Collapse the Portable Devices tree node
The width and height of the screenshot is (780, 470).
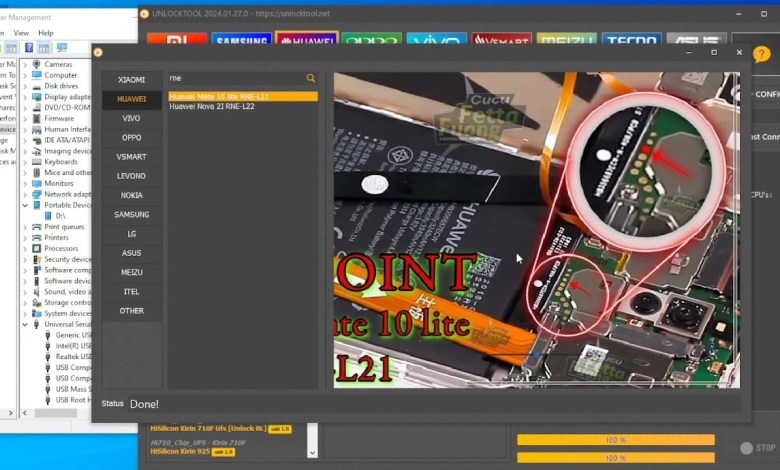(x=26, y=205)
